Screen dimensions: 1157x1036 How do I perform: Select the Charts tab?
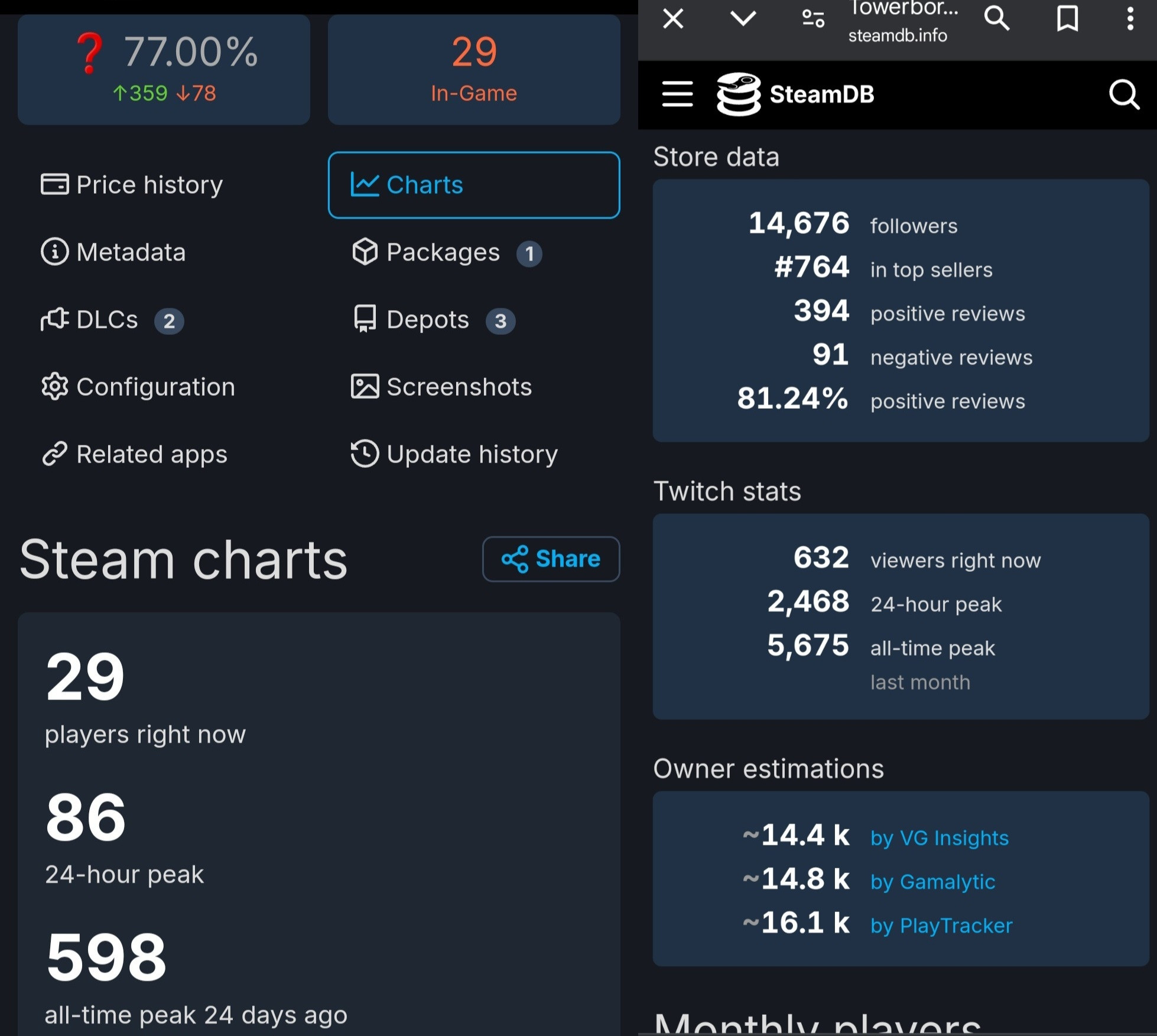click(474, 185)
